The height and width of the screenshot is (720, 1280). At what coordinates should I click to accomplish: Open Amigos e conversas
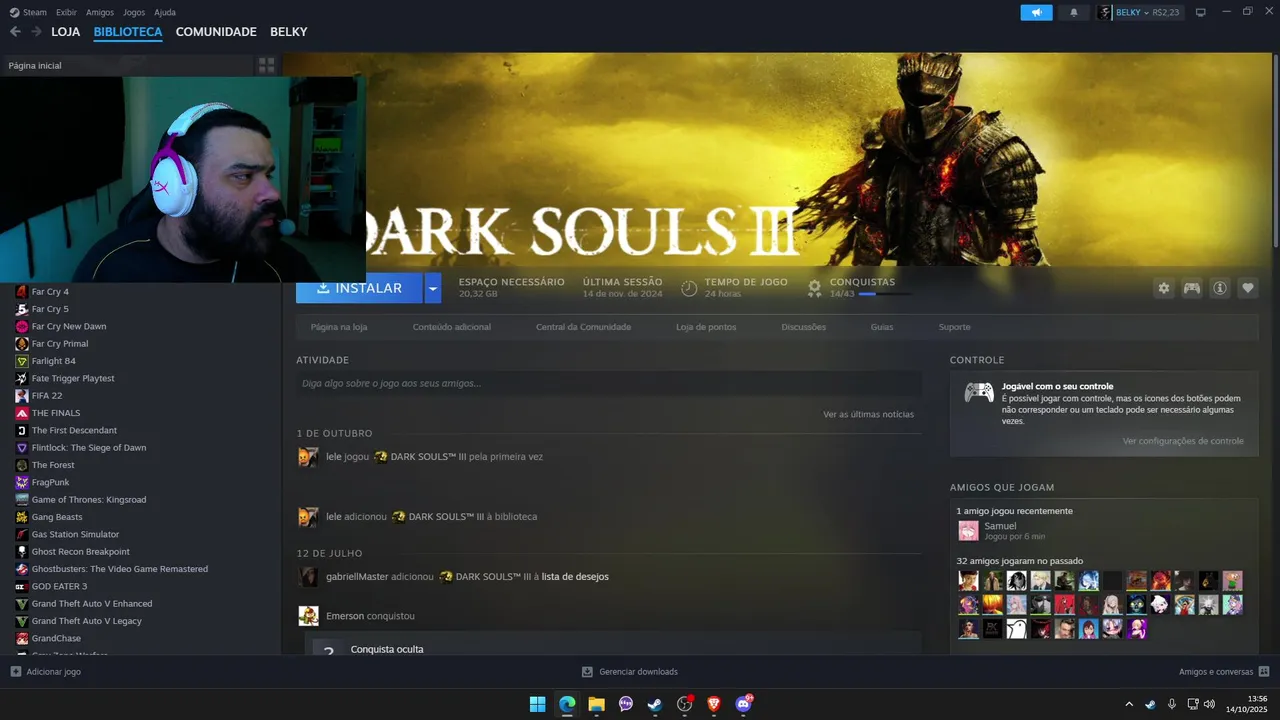pos(1224,672)
